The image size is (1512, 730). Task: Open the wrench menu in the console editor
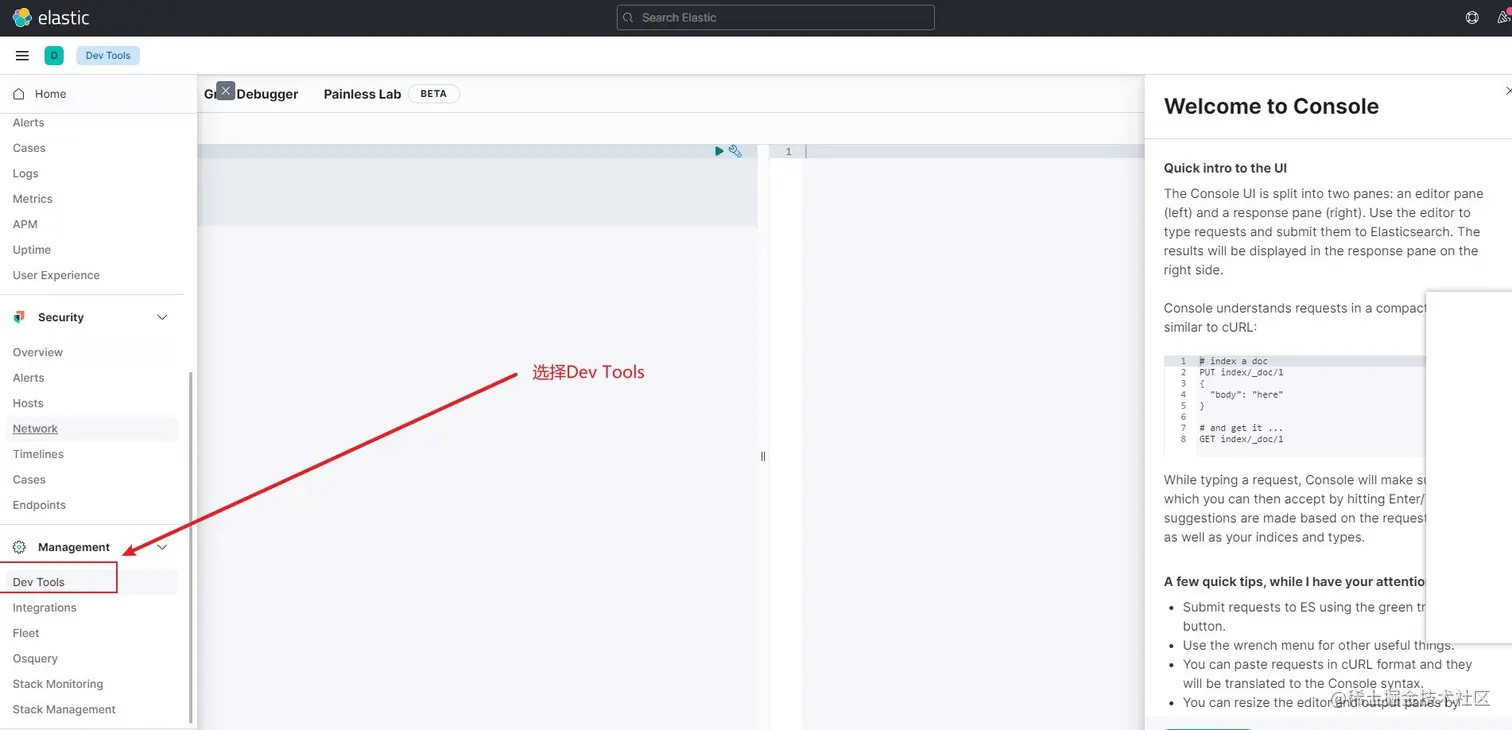pos(736,151)
